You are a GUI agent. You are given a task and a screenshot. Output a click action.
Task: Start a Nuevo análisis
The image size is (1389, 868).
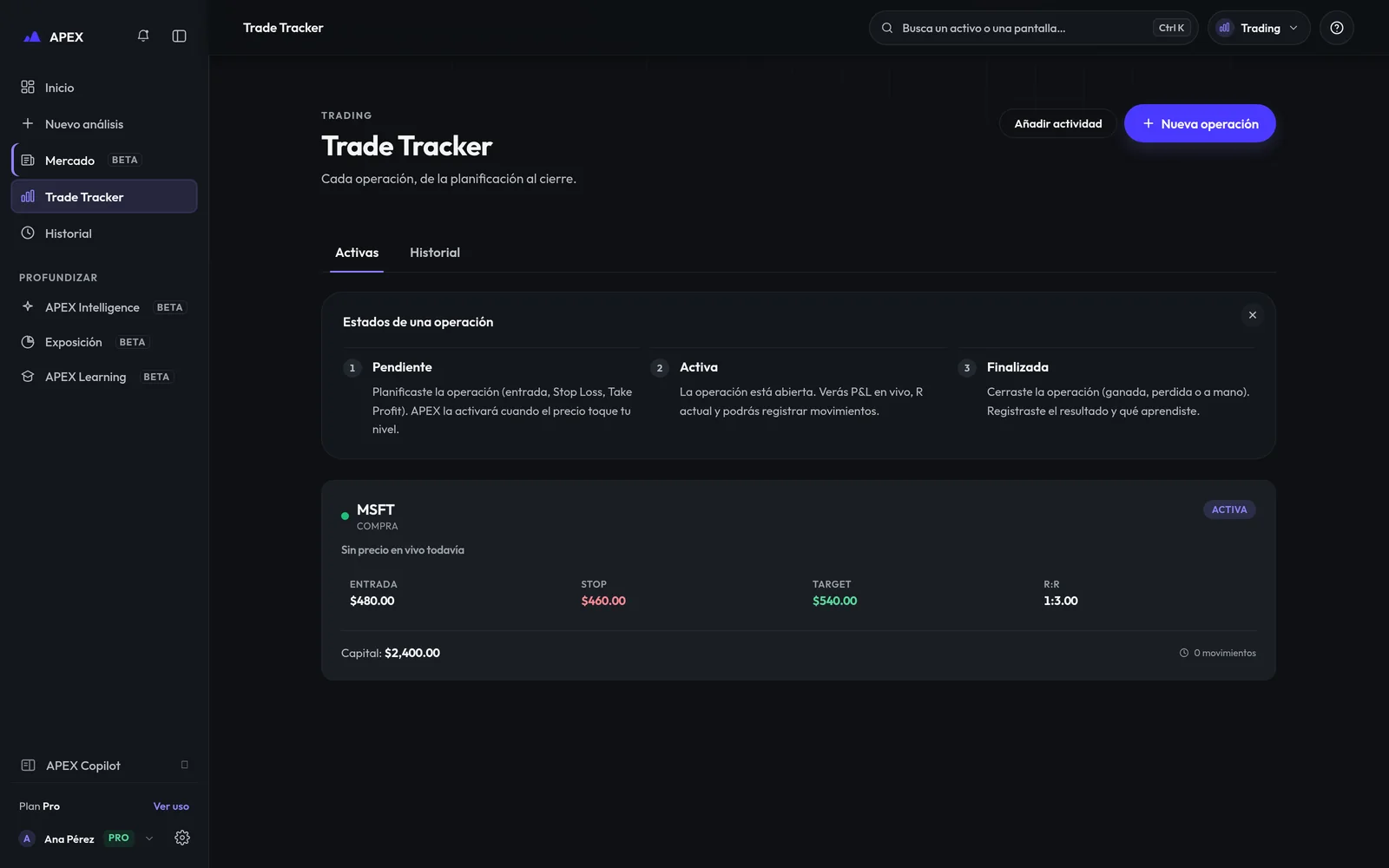pos(104,124)
